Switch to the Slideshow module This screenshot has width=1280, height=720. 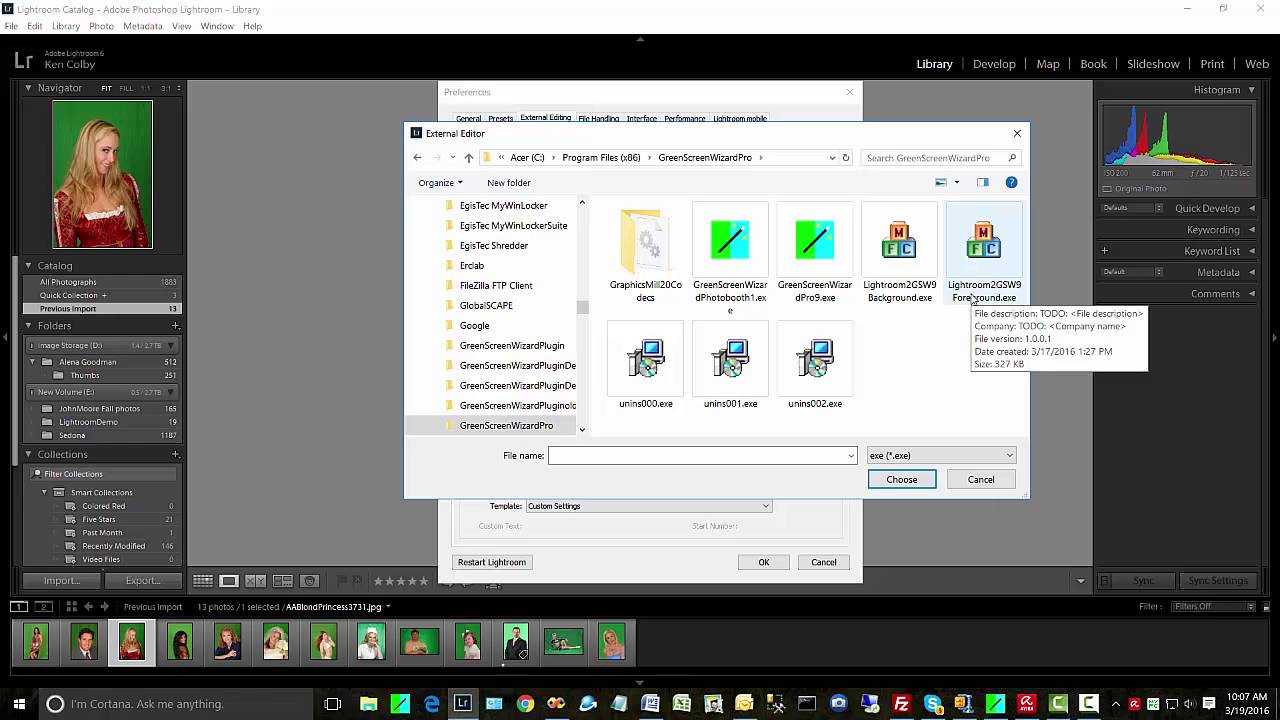point(1153,64)
